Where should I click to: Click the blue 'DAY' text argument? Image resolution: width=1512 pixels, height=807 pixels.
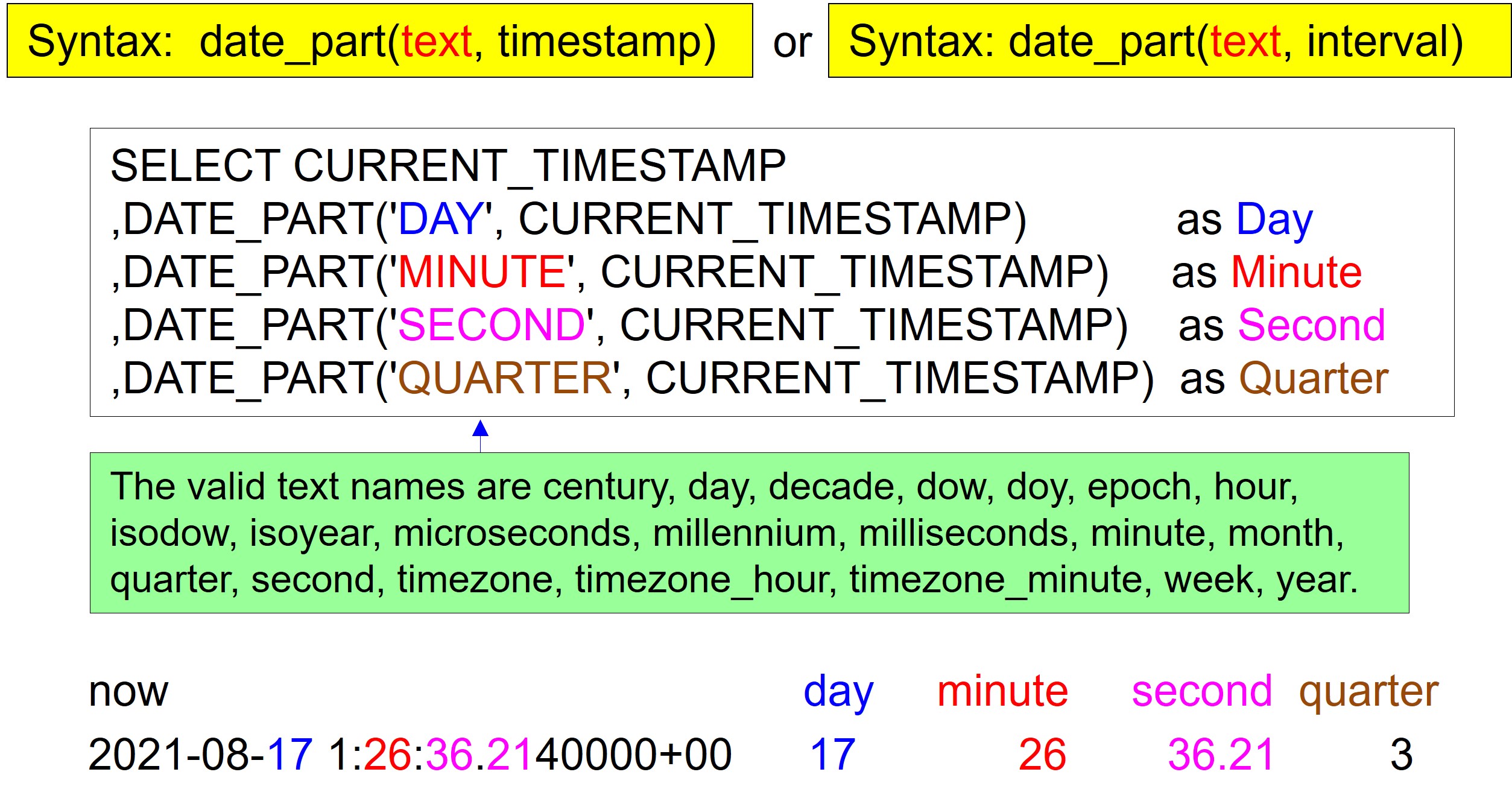click(441, 218)
